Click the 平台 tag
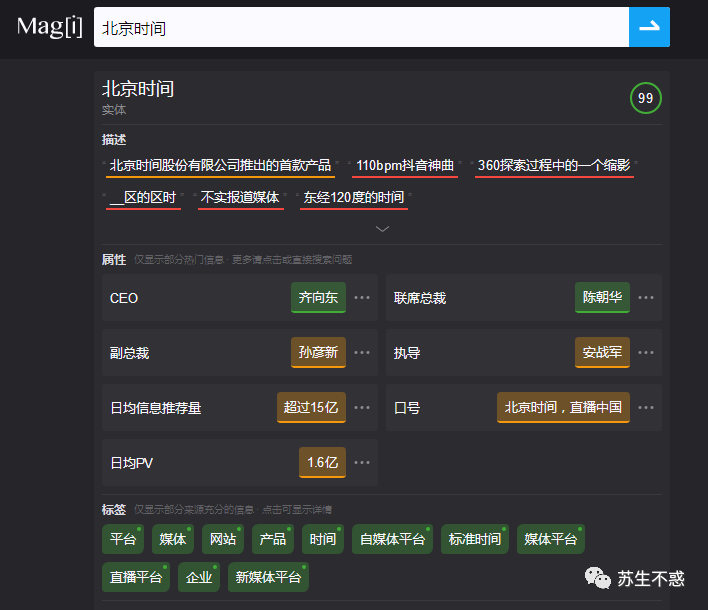This screenshot has width=708, height=610. tap(123, 539)
